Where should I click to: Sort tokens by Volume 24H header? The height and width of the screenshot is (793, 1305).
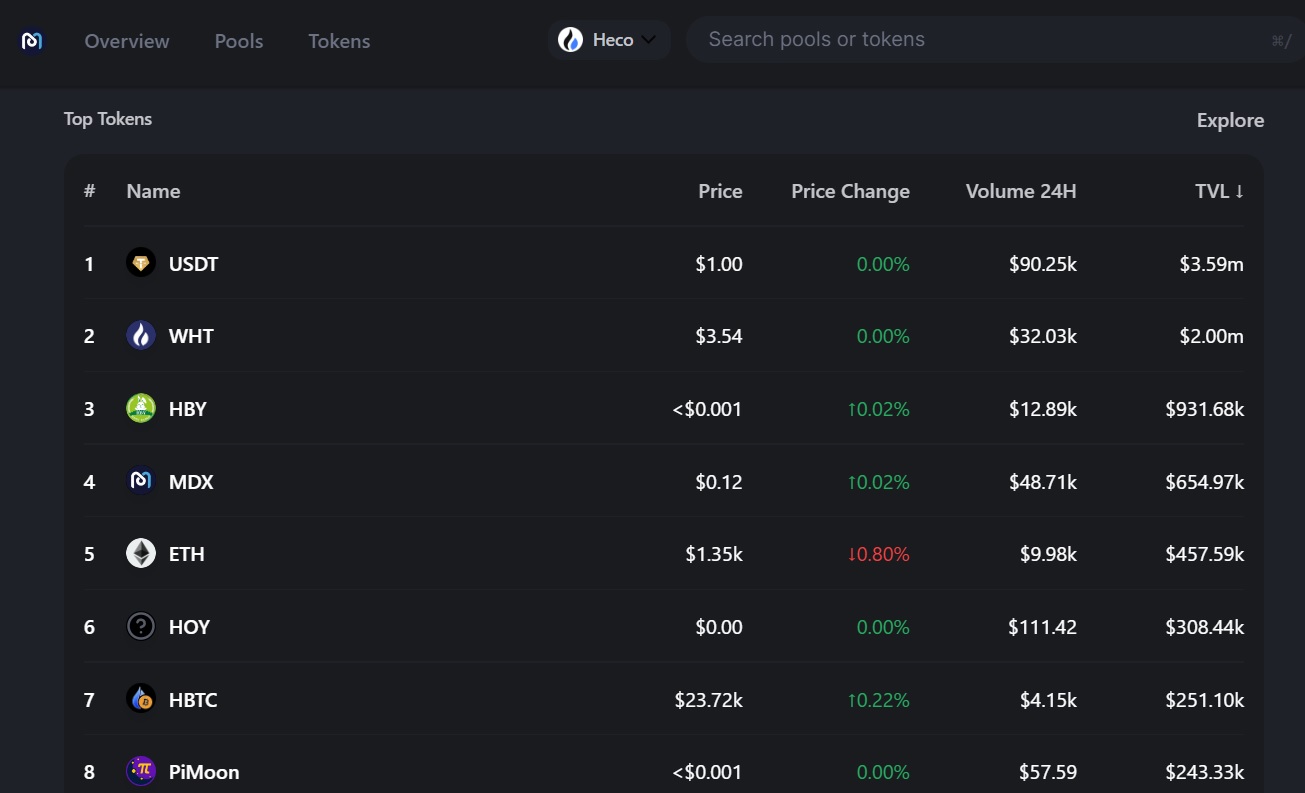(x=1021, y=191)
